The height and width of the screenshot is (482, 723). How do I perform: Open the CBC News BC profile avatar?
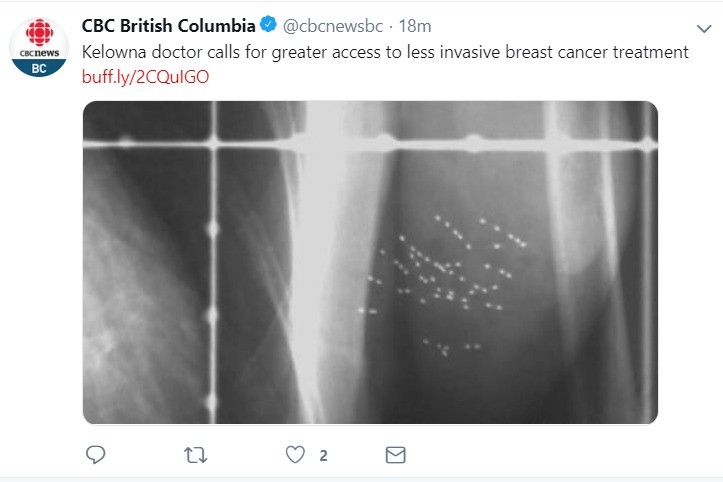38,47
